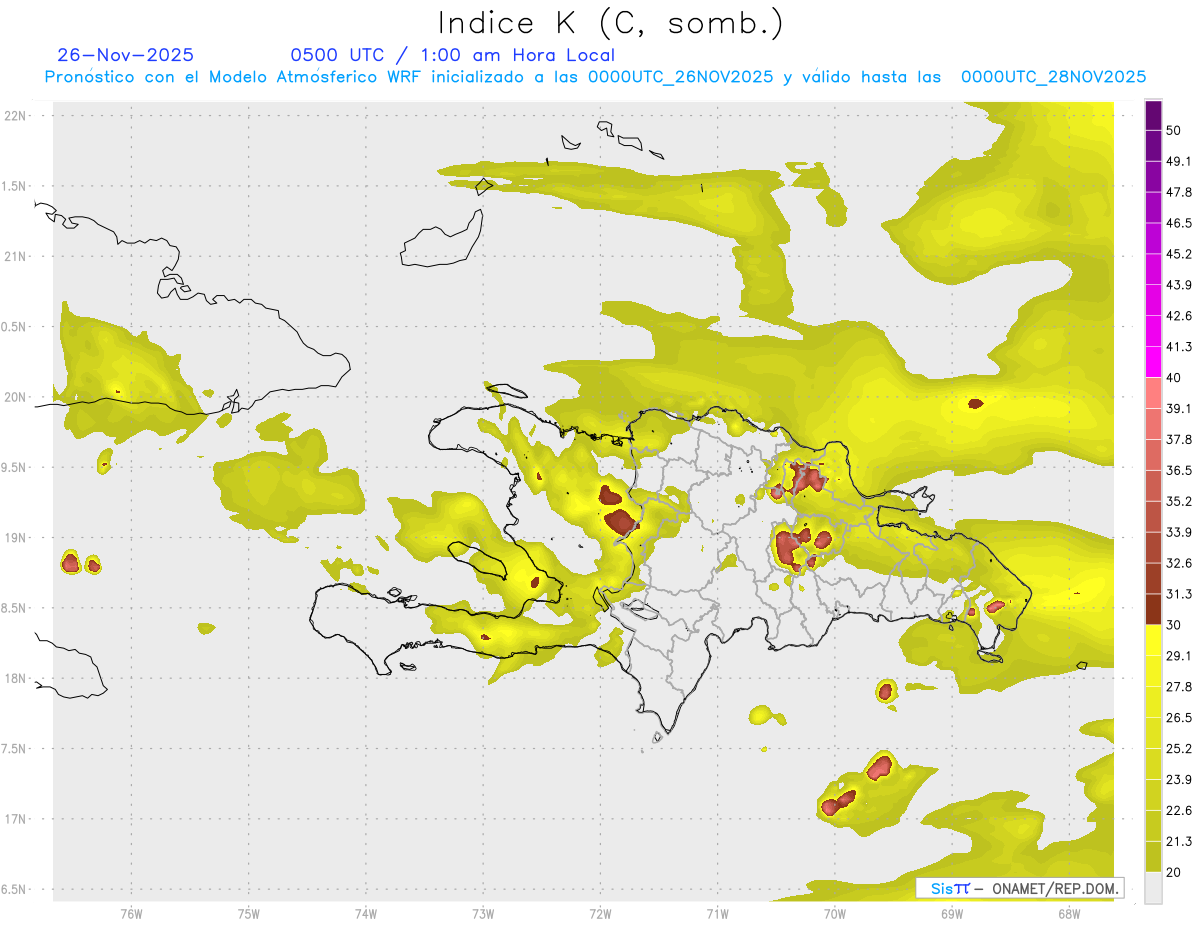1200x927 pixels.
Task: Click the '17N' latitude axis label
Action: click(17, 819)
